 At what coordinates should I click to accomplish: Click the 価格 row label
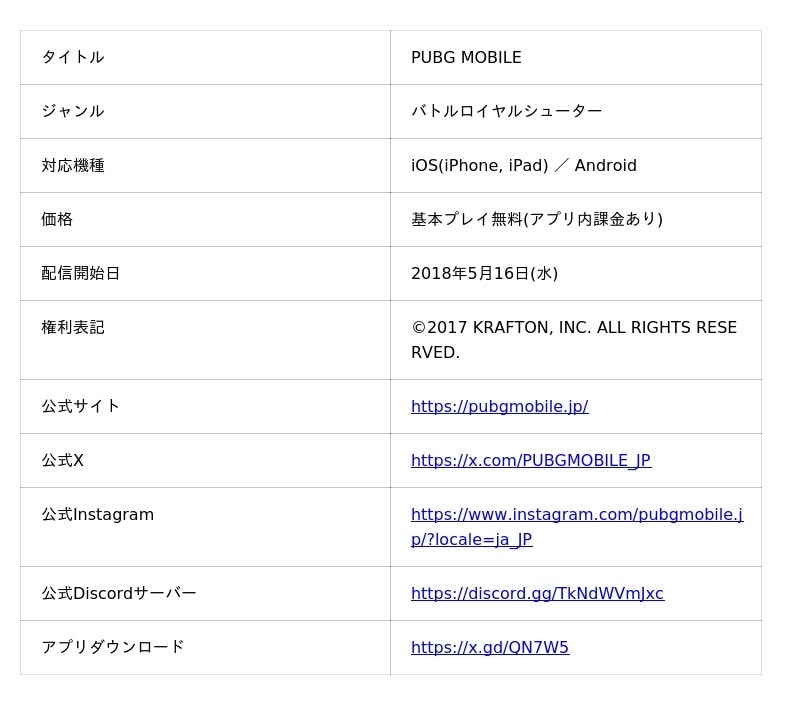coord(57,219)
